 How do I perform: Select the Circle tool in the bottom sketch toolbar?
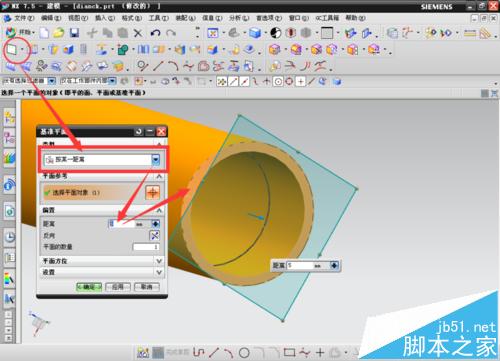coord(244,352)
